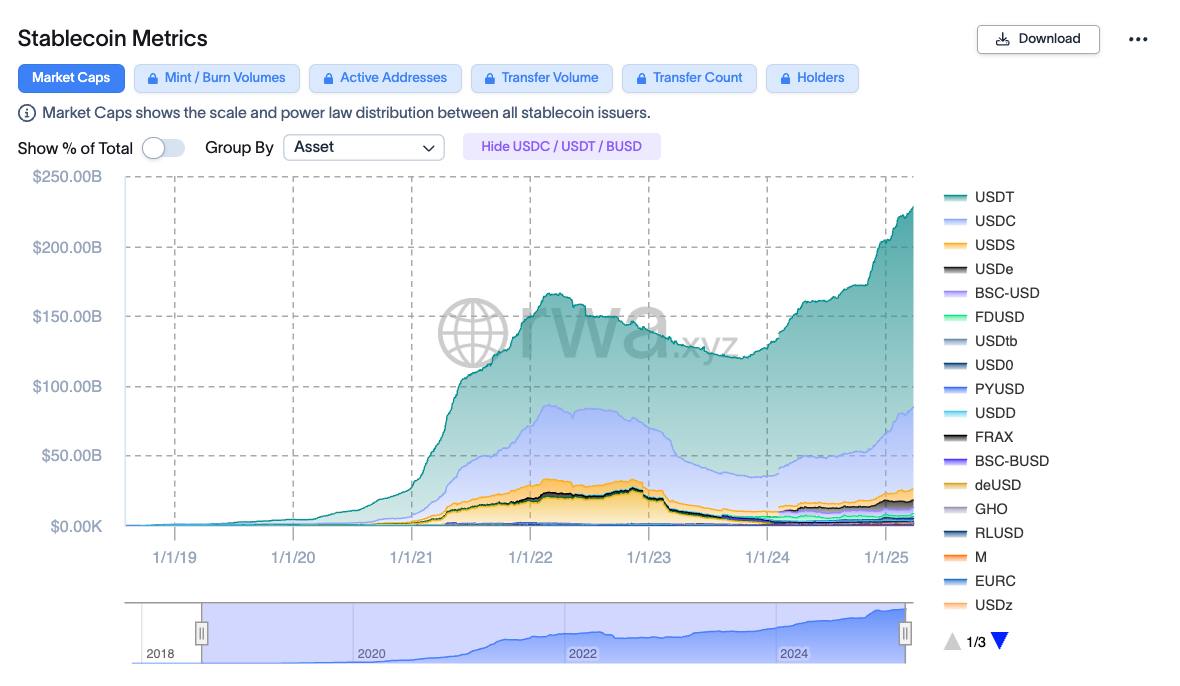This screenshot has width=1180, height=686.
Task: Go to previous legend page with gray arrow
Action: click(x=952, y=642)
